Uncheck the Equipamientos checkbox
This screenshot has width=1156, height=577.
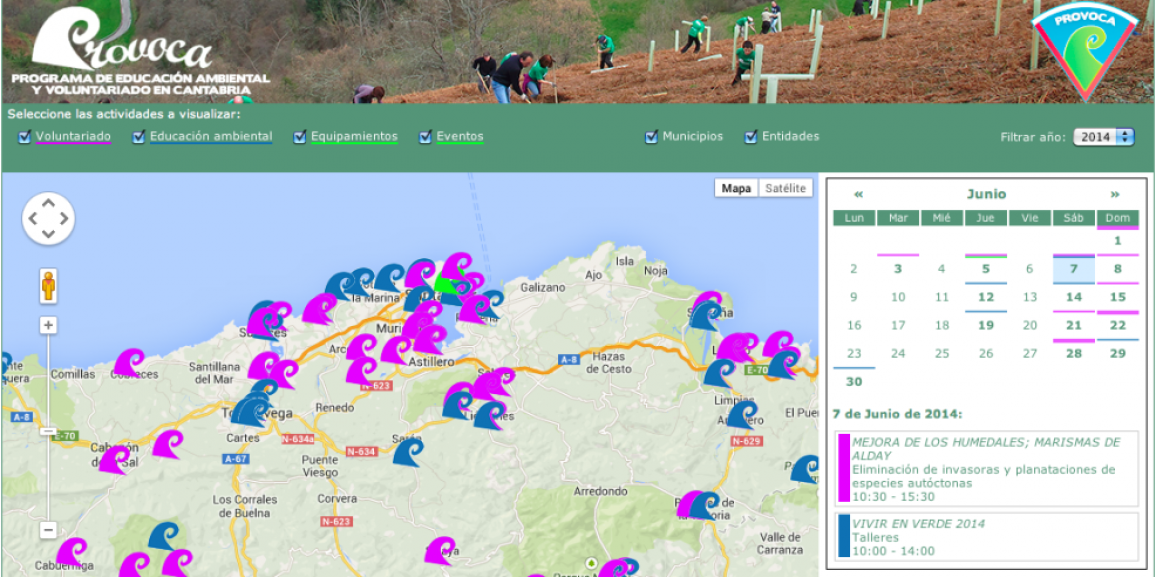(299, 137)
